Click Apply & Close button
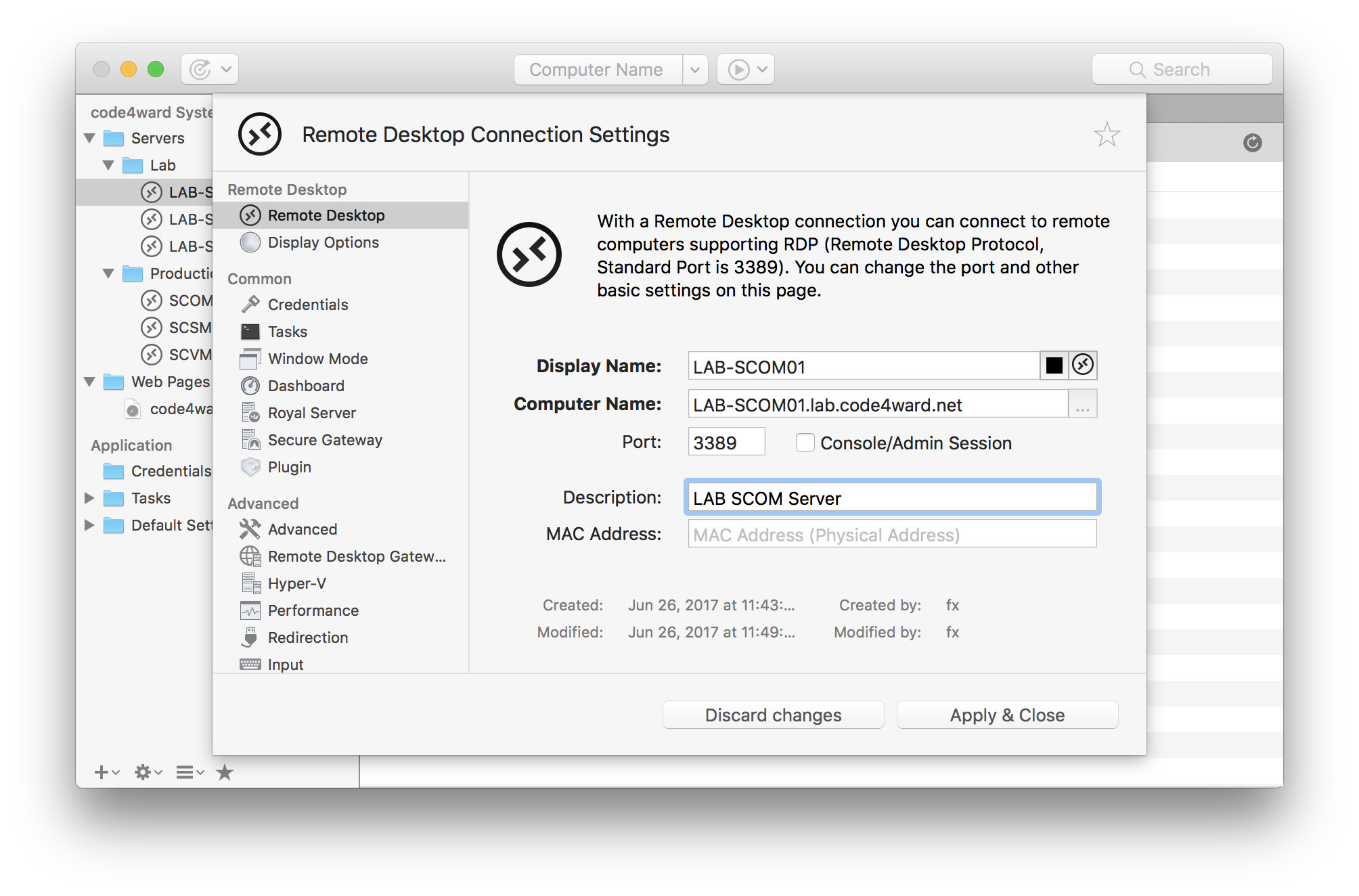The width and height of the screenshot is (1359, 896). click(x=1006, y=715)
